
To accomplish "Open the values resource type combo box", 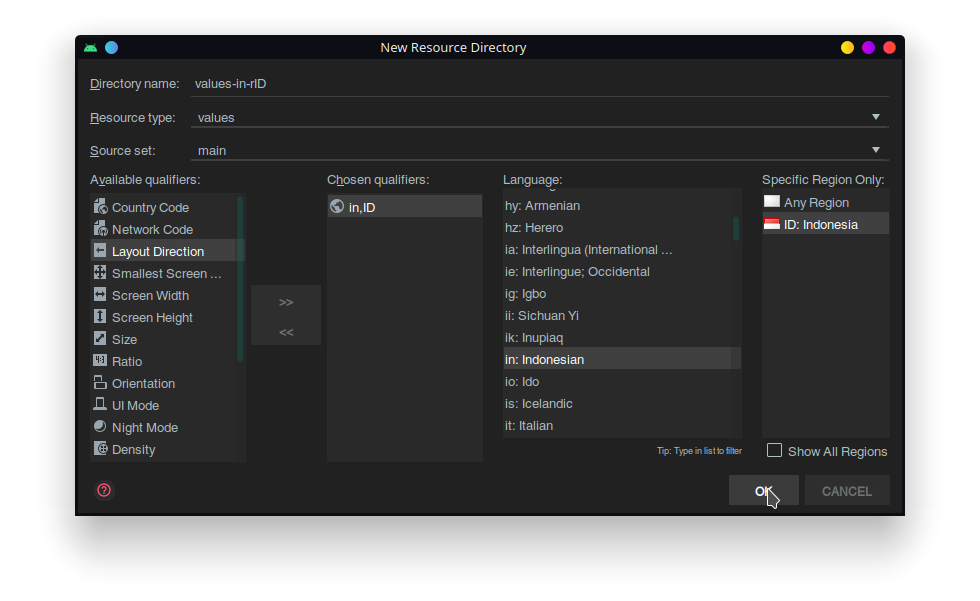I will [539, 117].
